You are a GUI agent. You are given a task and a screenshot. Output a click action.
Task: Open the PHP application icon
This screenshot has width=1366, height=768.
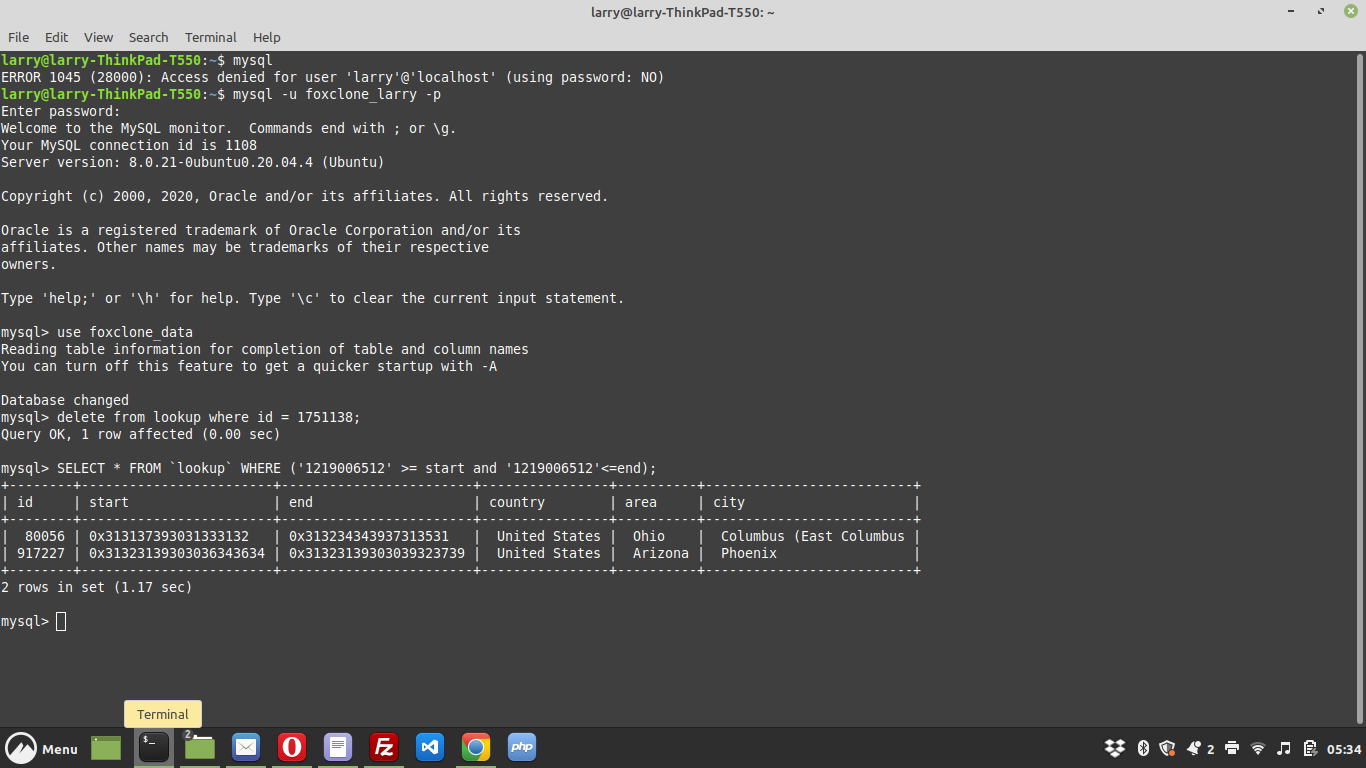[522, 748]
